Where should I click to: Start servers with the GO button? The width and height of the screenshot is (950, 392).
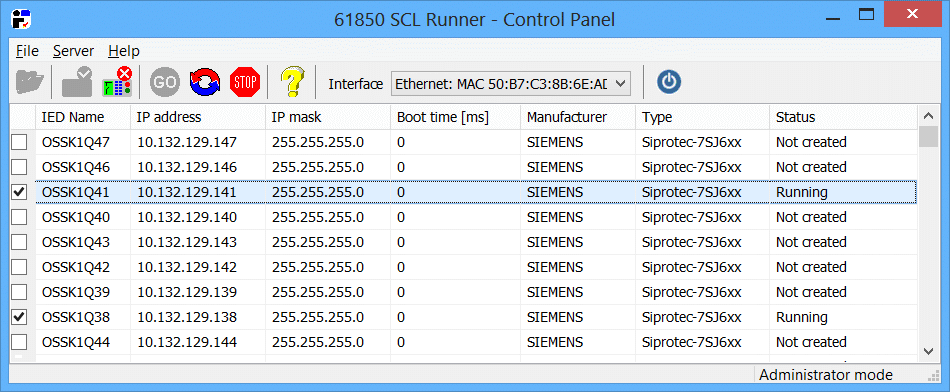point(165,82)
